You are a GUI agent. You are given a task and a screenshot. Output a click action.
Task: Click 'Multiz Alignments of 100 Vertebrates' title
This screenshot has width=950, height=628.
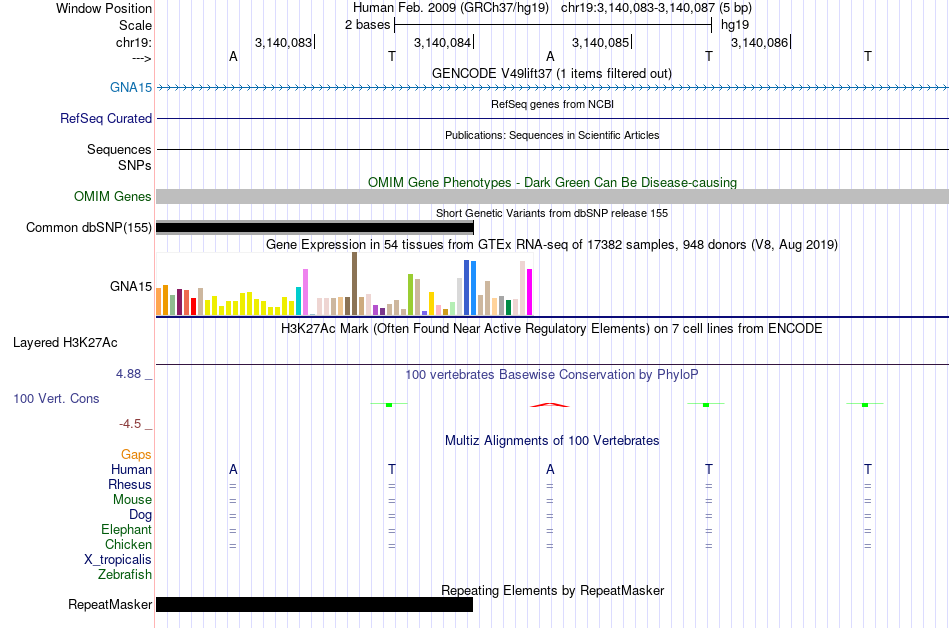[x=552, y=440]
